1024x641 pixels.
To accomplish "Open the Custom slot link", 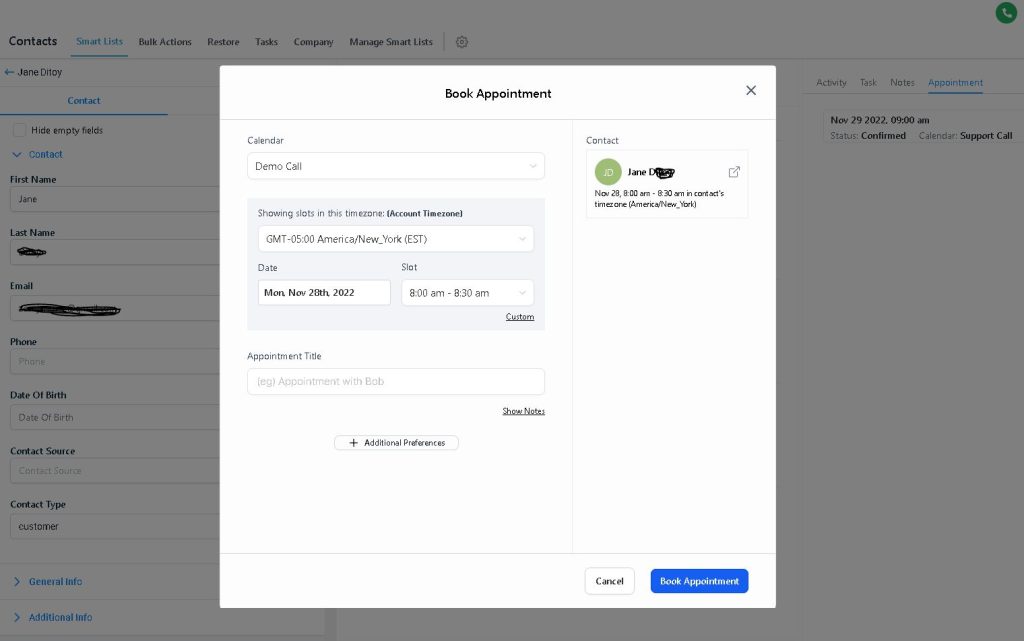I will point(520,316).
